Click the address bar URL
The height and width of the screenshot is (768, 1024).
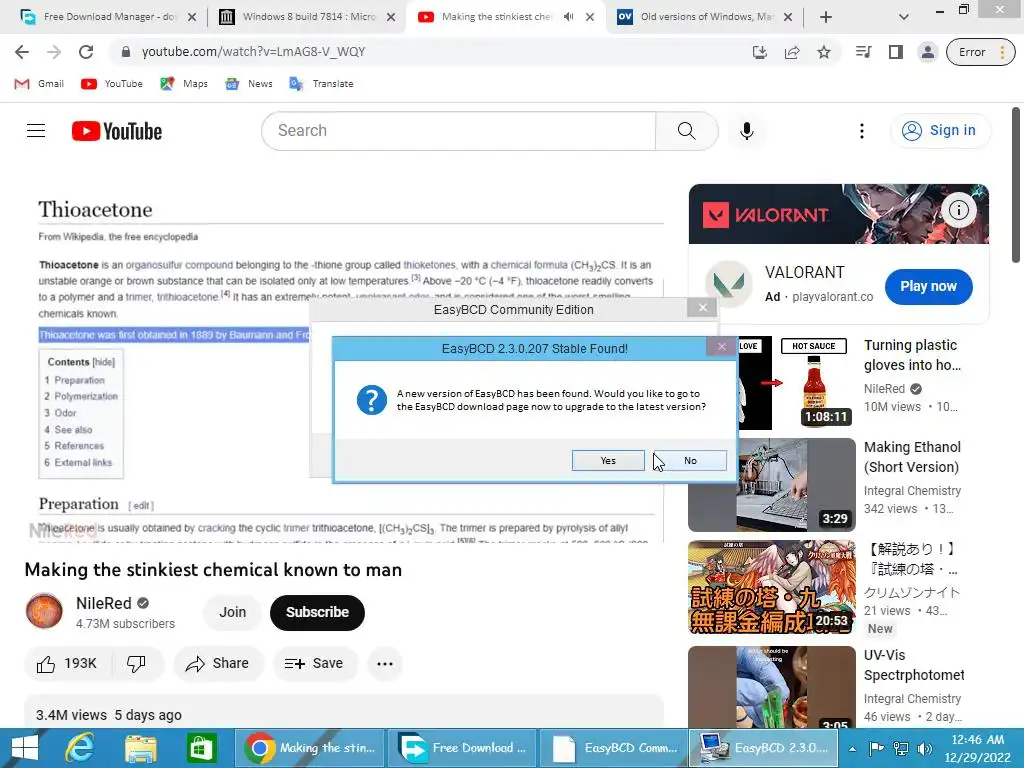point(253,52)
